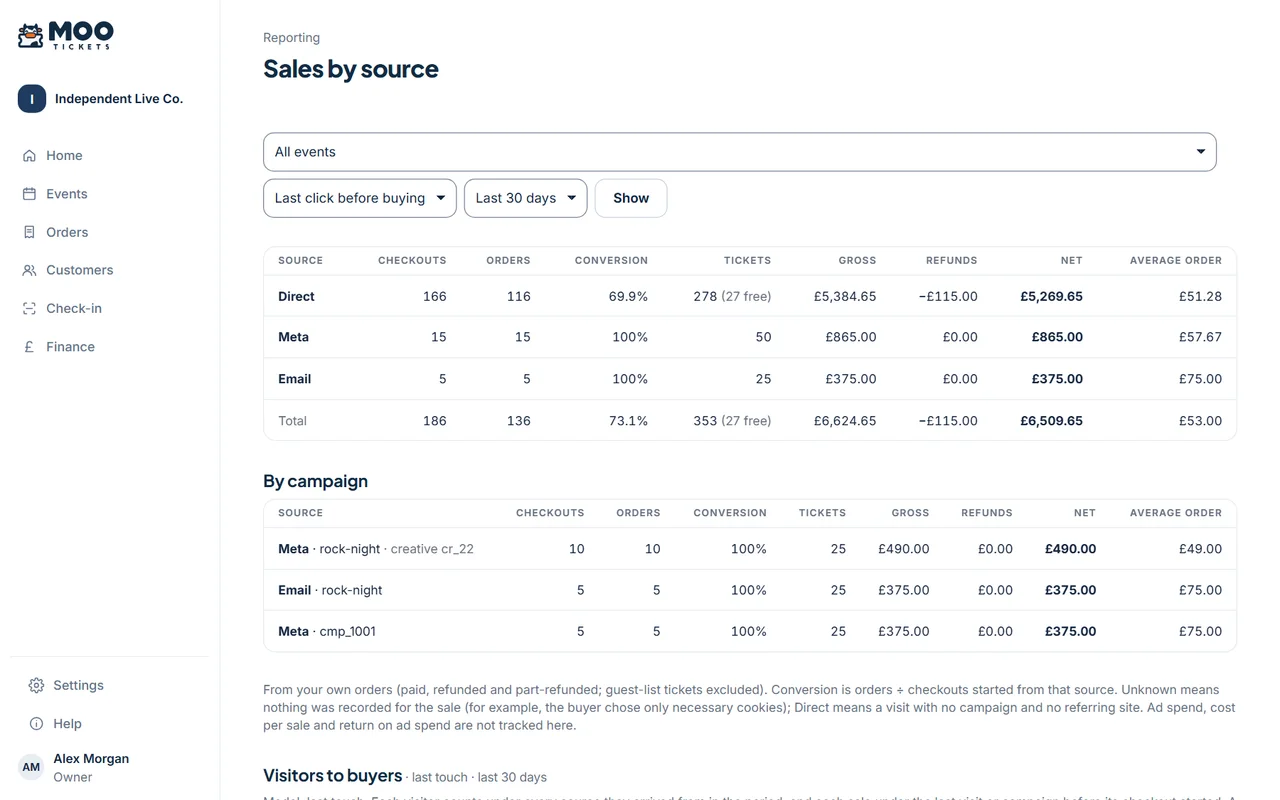Open the Check-in menu item
1280x800 pixels.
pyautogui.click(x=74, y=308)
